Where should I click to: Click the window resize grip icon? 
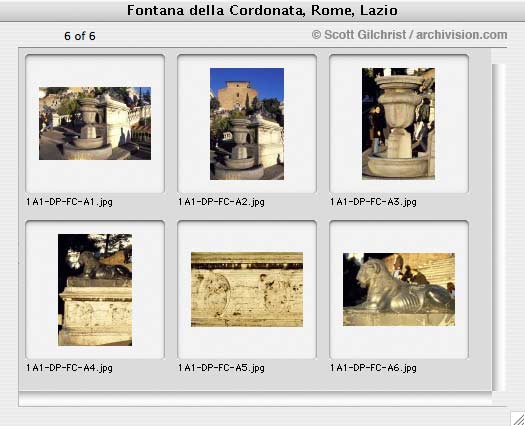[518, 419]
